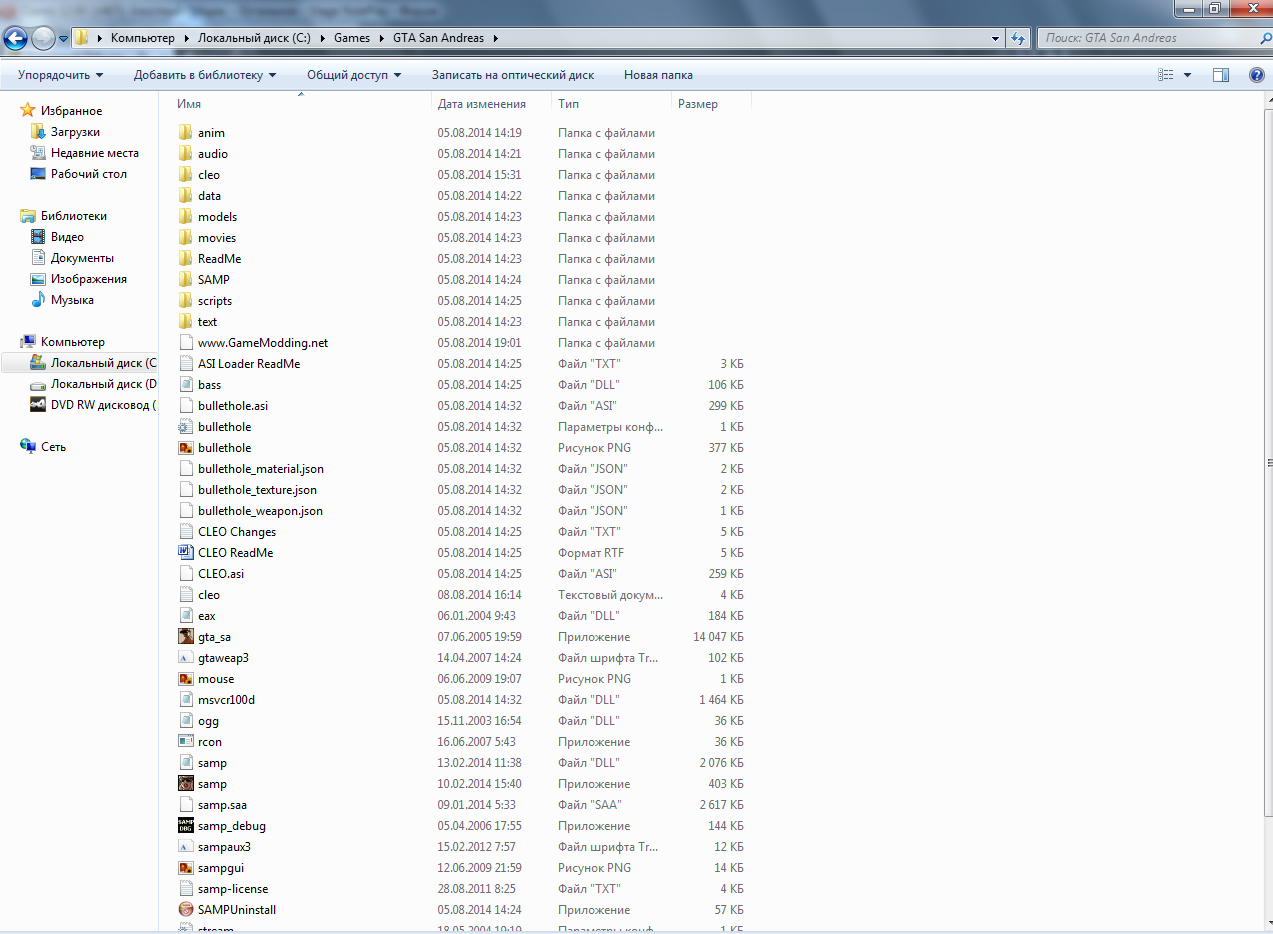This screenshot has height=934, width=1273.
Task: Select Локальный диск (C:) in sidebar
Action: [92, 363]
